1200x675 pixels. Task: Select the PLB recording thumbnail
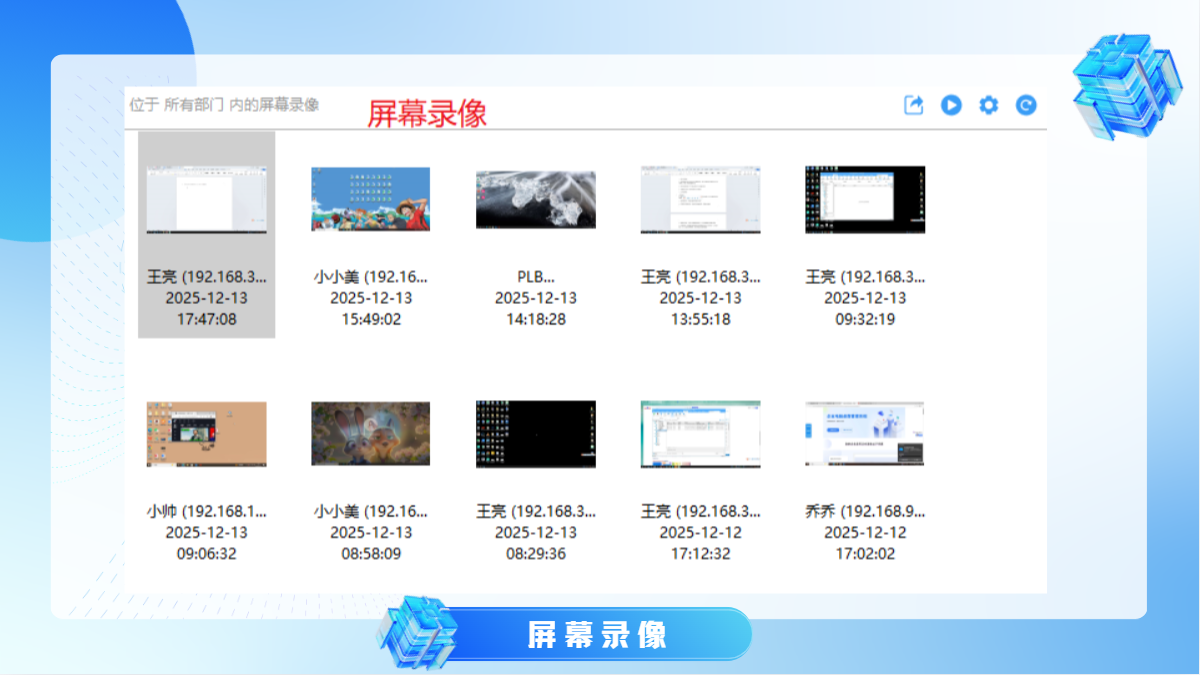coord(536,199)
